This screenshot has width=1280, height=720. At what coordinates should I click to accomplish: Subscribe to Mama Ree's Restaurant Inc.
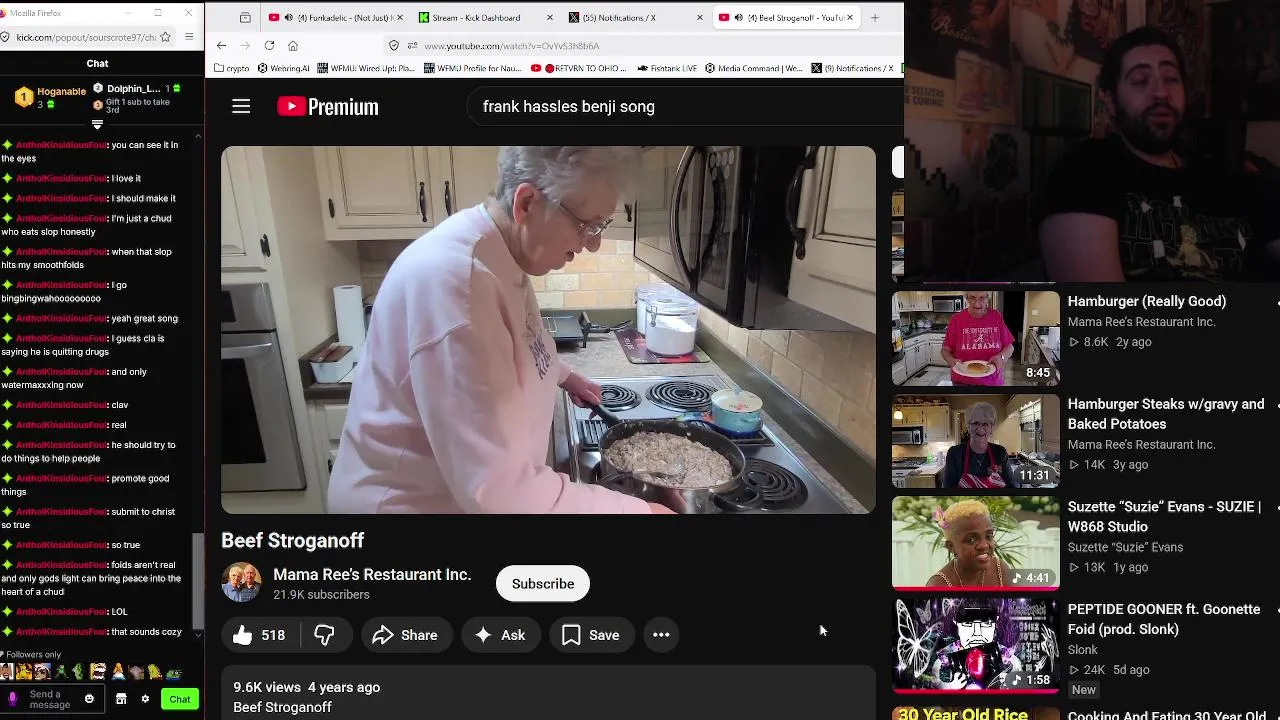(543, 584)
